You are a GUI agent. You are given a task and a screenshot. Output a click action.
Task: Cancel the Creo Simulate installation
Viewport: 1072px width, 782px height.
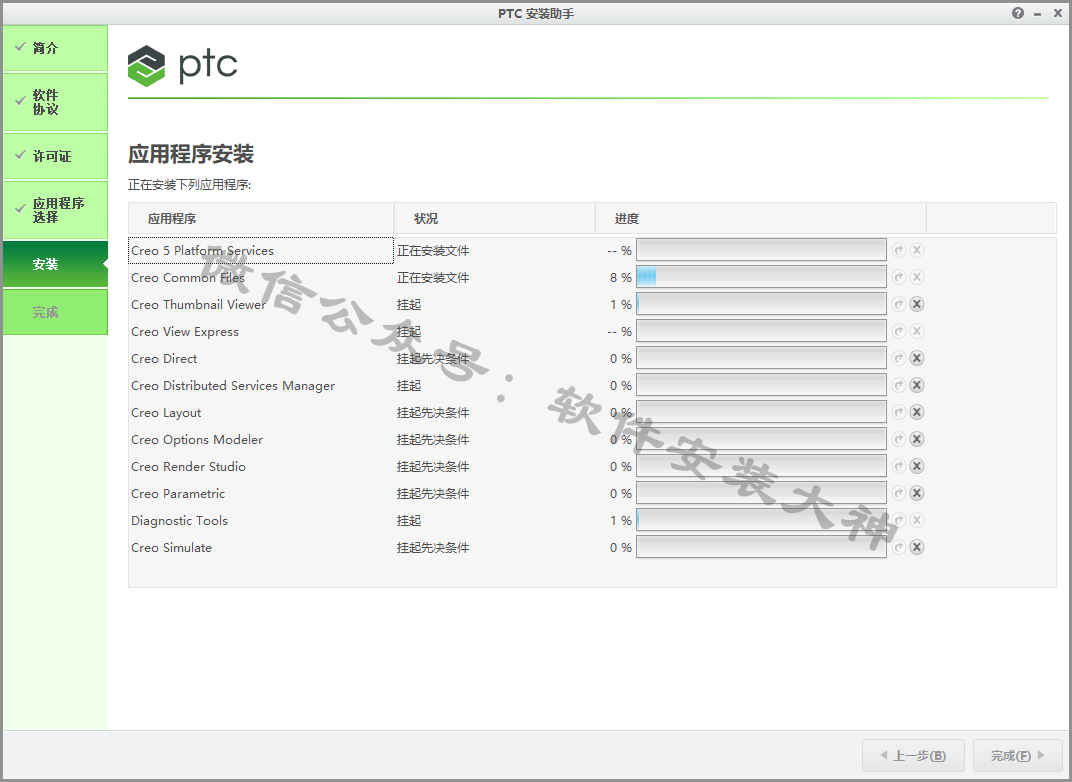click(917, 547)
